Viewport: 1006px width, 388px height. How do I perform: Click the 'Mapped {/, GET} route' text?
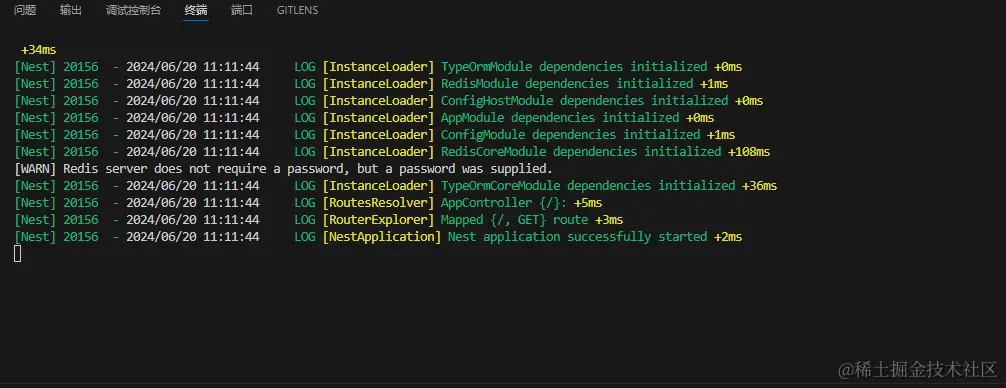[x=514, y=220]
